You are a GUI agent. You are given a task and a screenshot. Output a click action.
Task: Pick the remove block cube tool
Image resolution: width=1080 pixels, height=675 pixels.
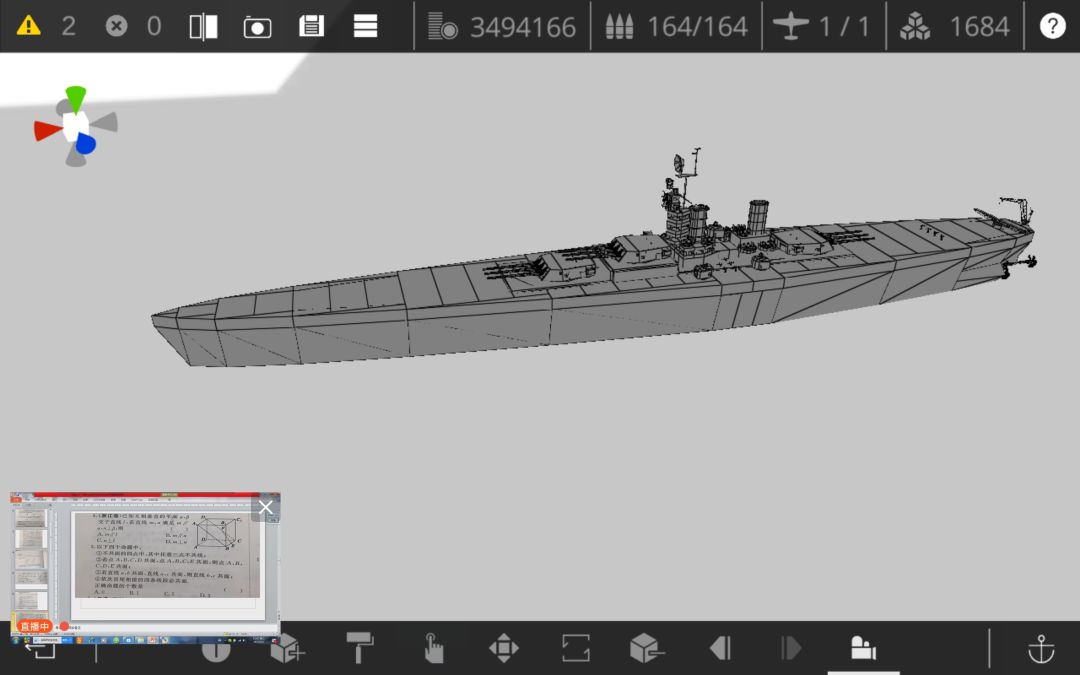click(646, 648)
